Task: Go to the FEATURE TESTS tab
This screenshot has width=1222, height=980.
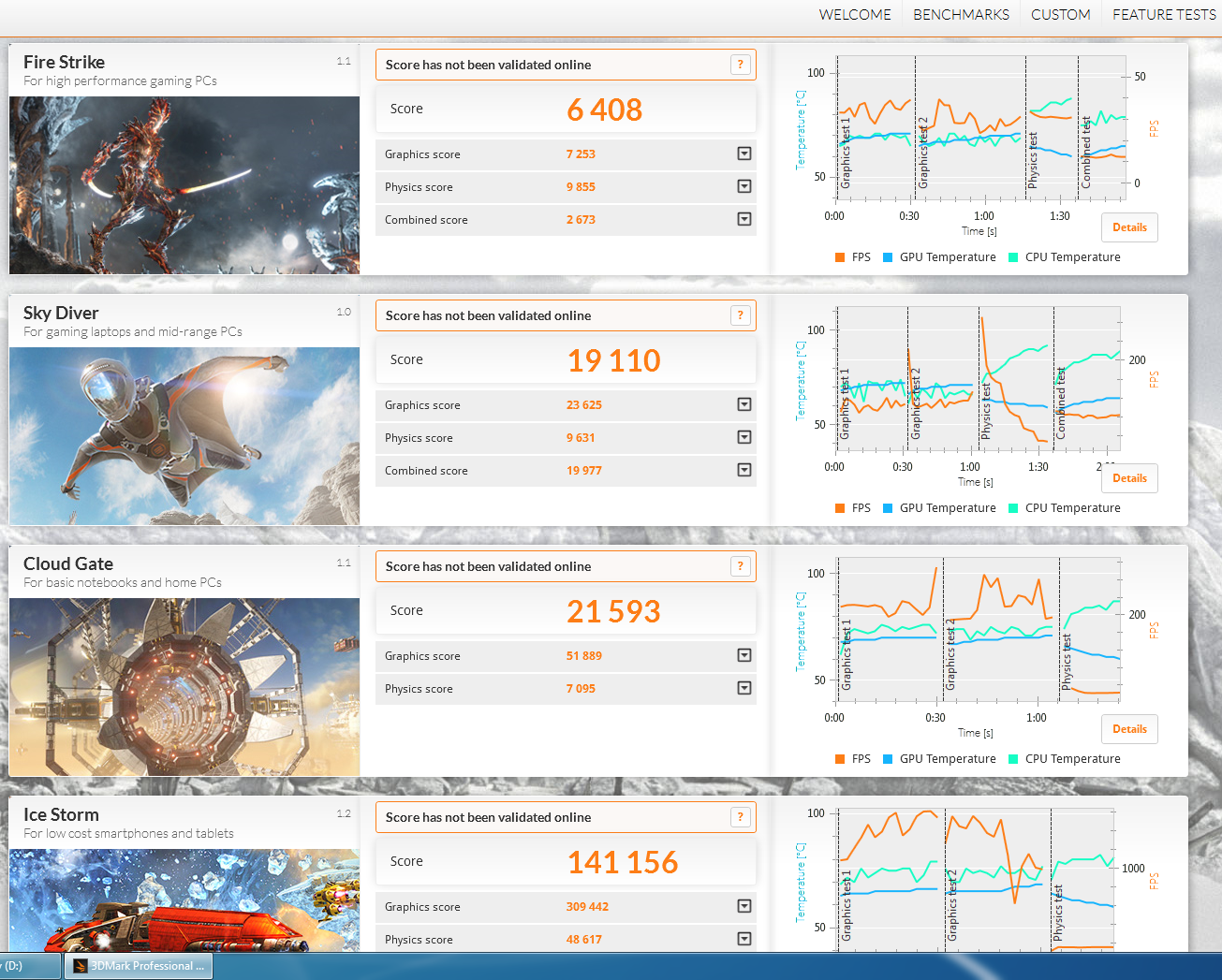Action: (x=1164, y=15)
